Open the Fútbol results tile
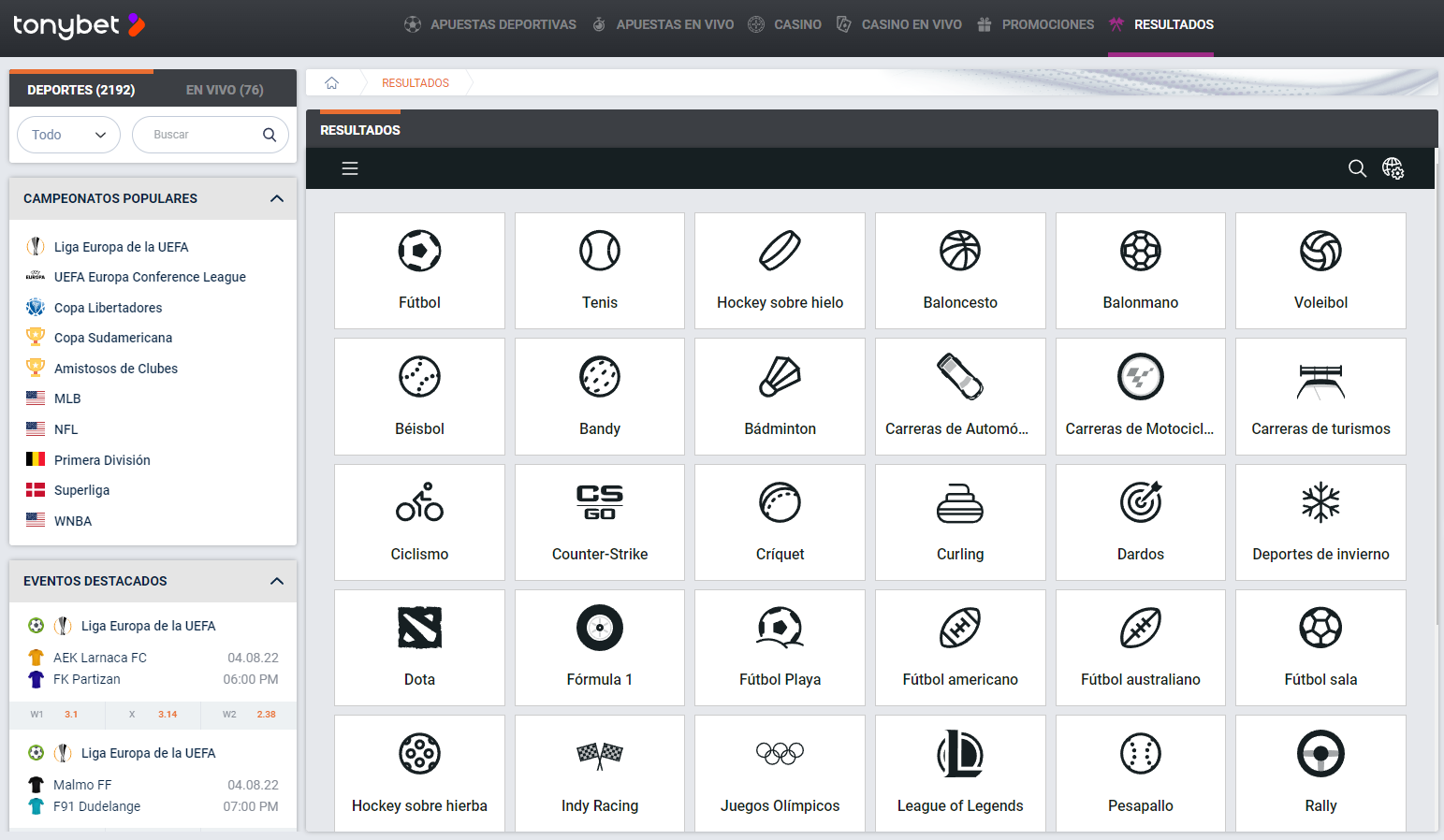The height and width of the screenshot is (840, 1444). click(419, 270)
